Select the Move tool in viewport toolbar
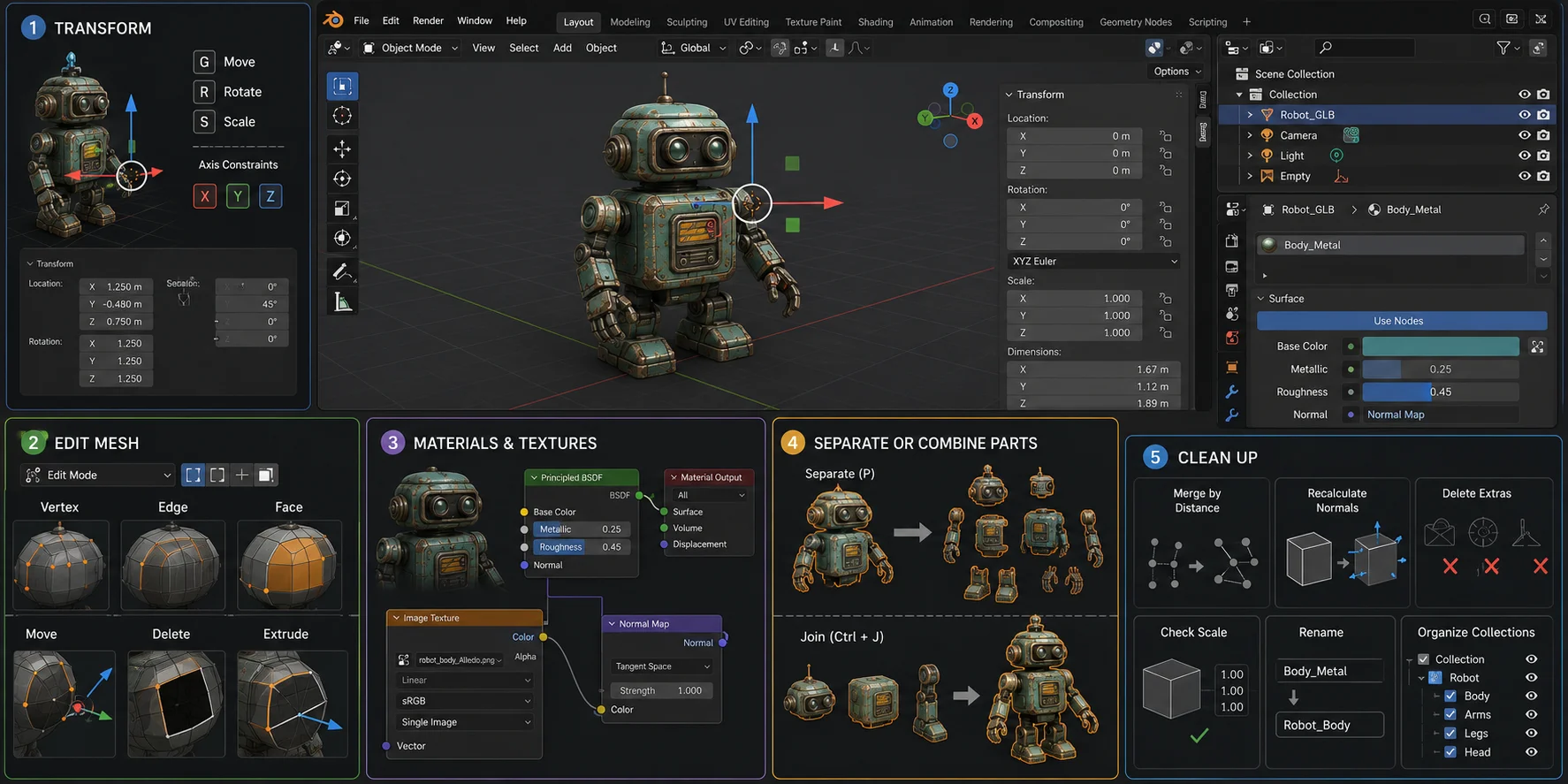The image size is (1568, 784). point(342,148)
